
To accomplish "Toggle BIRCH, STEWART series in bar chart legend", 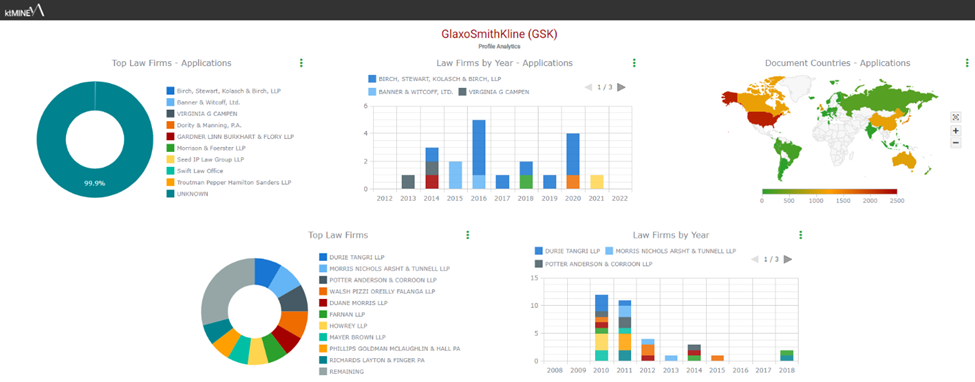I will tap(435, 79).
